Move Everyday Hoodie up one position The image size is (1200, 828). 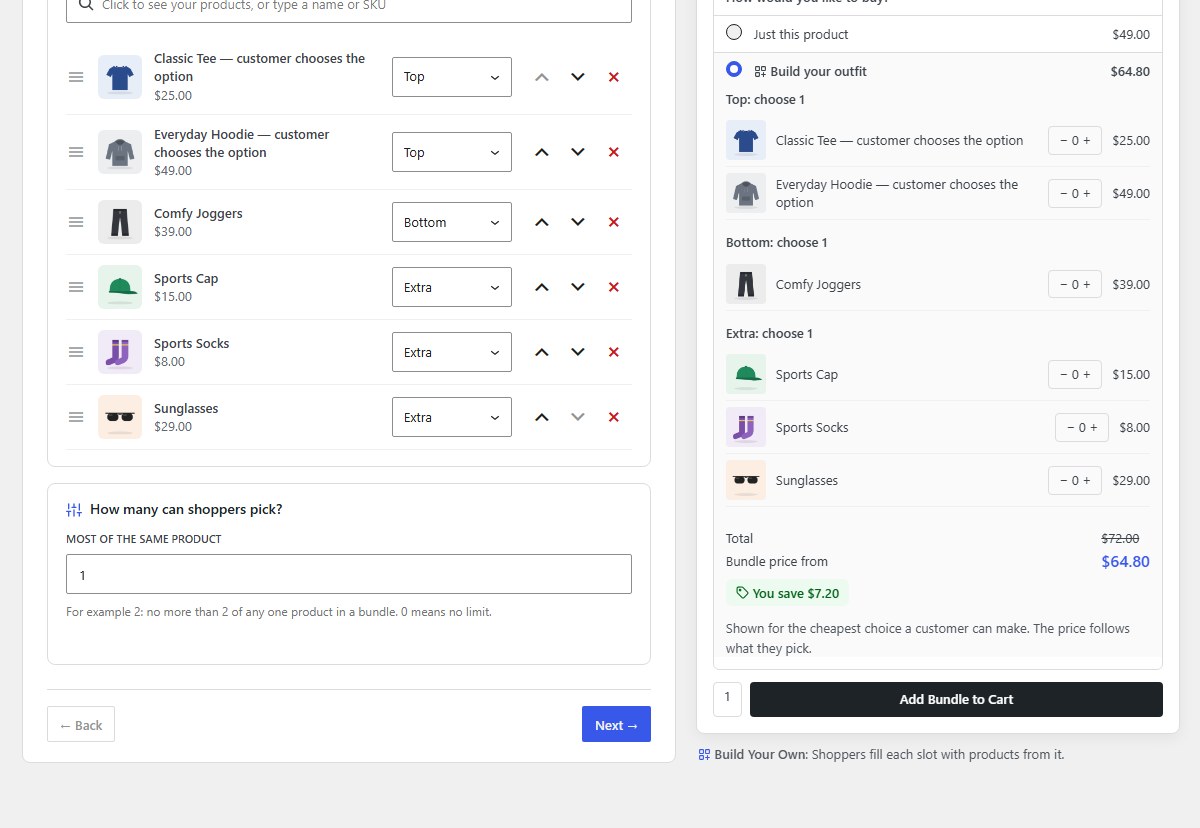tap(542, 152)
